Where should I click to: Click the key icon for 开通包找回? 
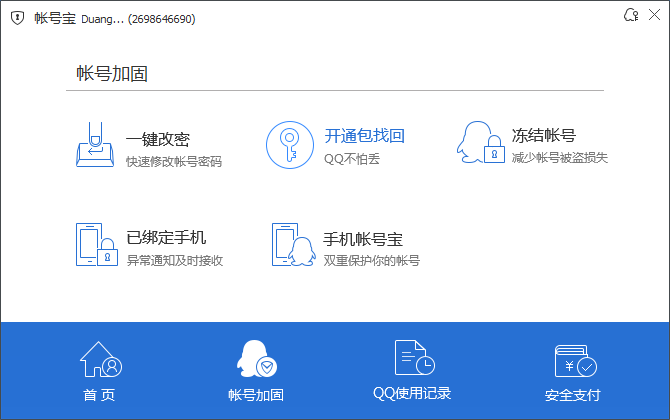pos(290,145)
